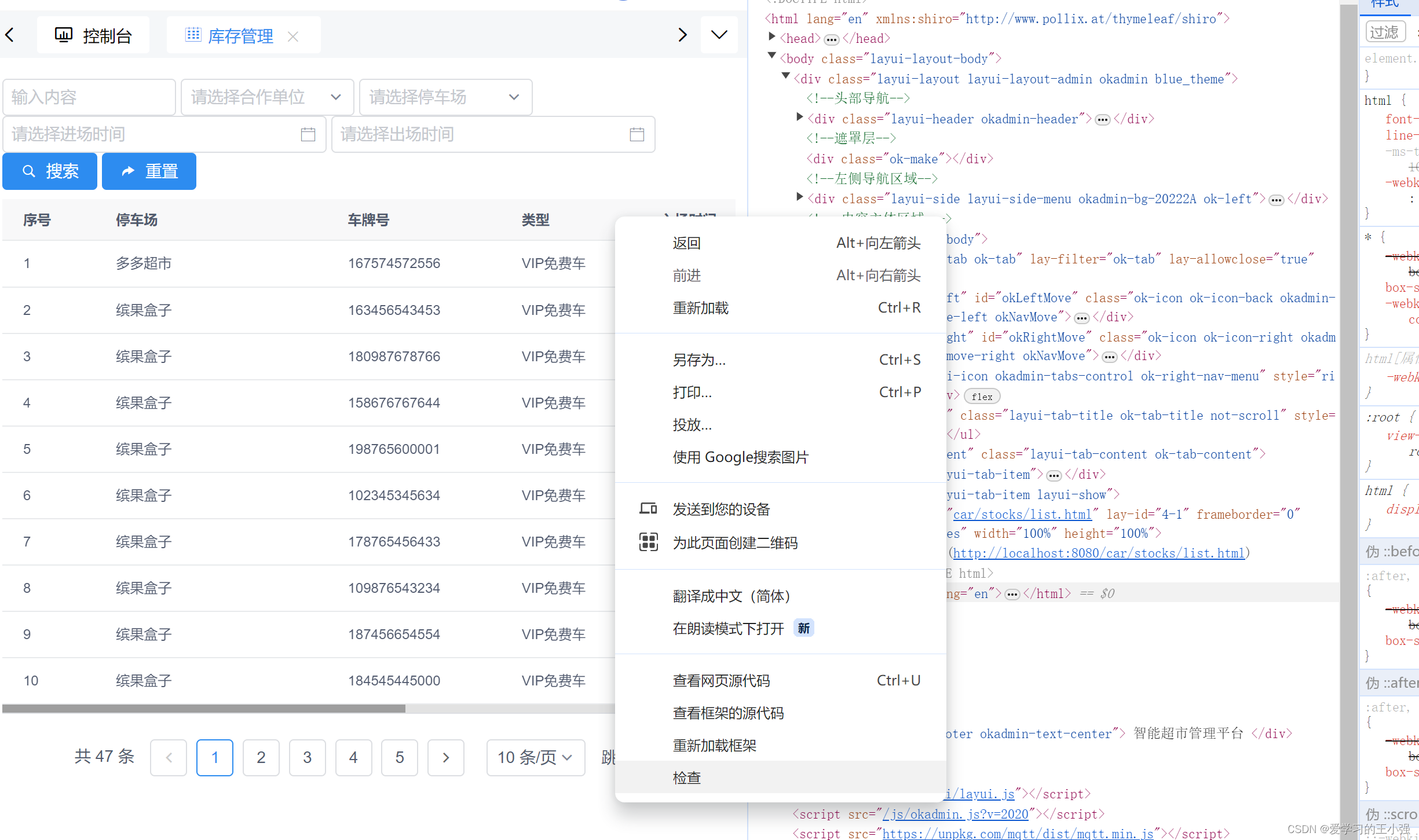Click the calendar icon in 出场时间 field
The width and height of the screenshot is (1419, 840).
click(x=637, y=134)
